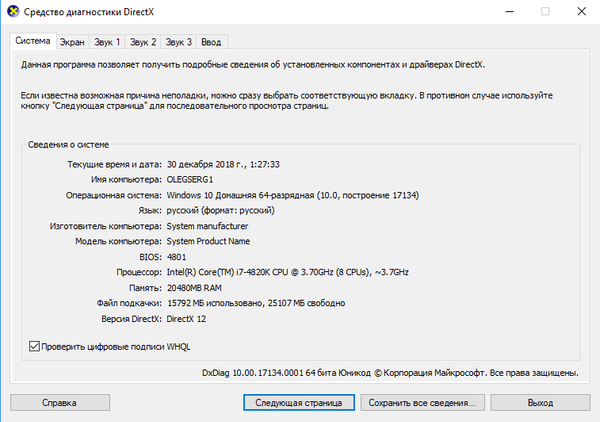Click the disabled maximize window icon
600x422 pixels.
(545, 11)
